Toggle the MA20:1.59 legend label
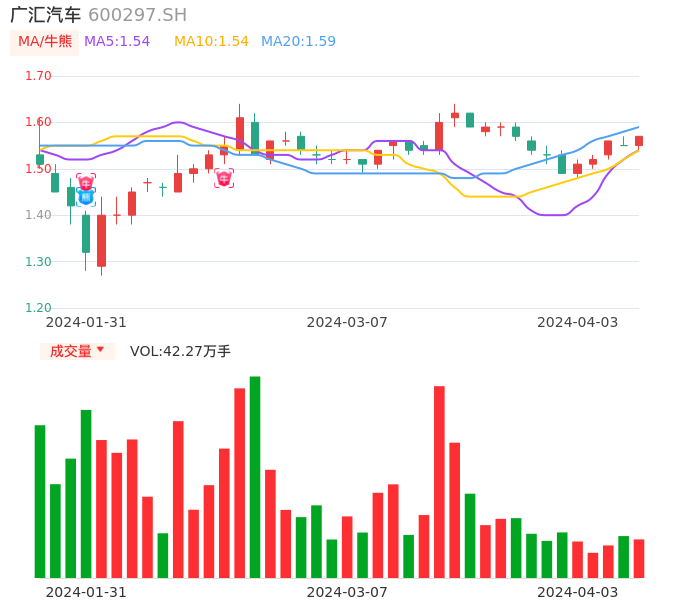Image resolution: width=686 pixels, height=606 pixels. pos(298,42)
